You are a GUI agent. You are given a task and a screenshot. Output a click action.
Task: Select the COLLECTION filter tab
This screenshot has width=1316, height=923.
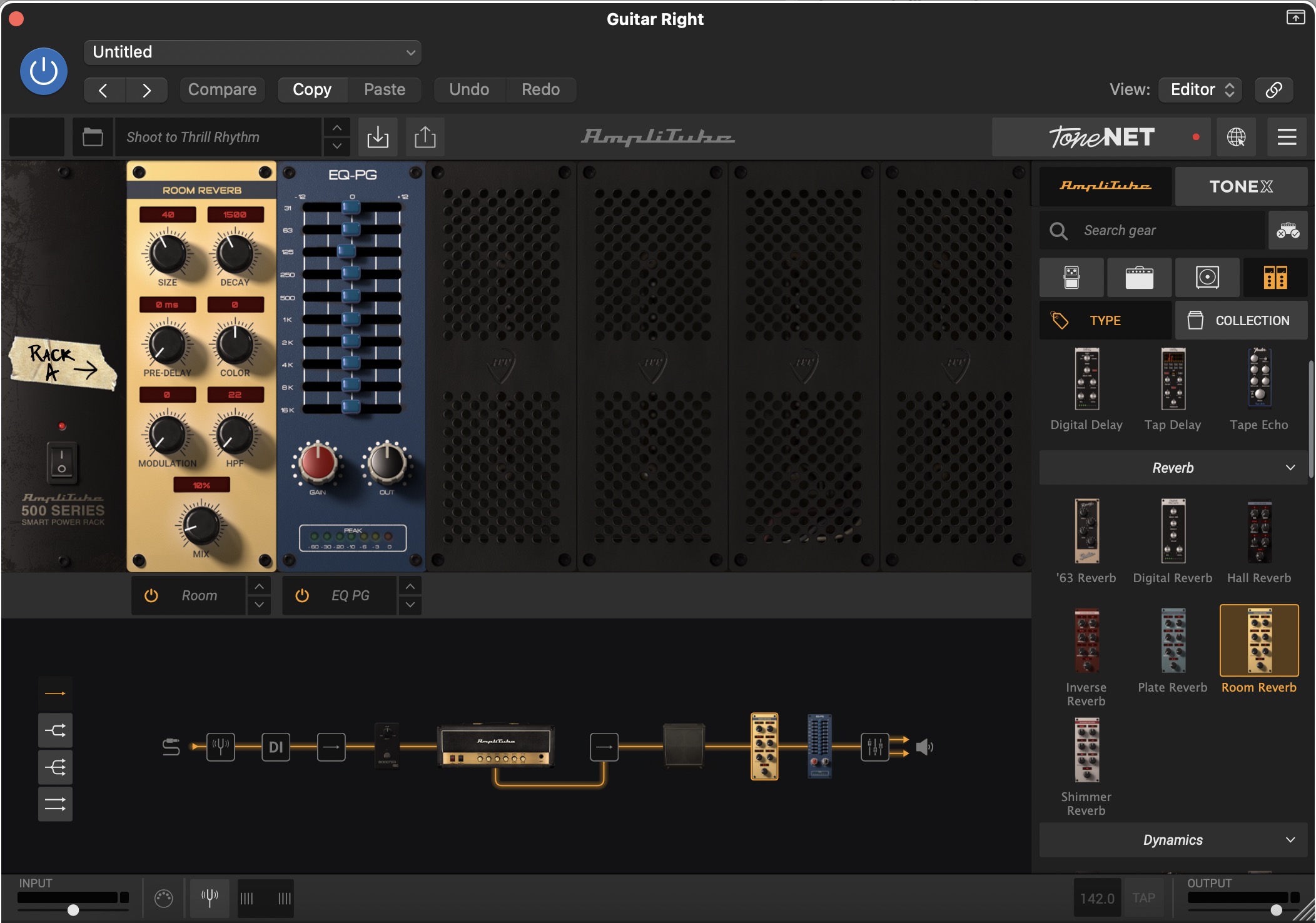tap(1241, 320)
